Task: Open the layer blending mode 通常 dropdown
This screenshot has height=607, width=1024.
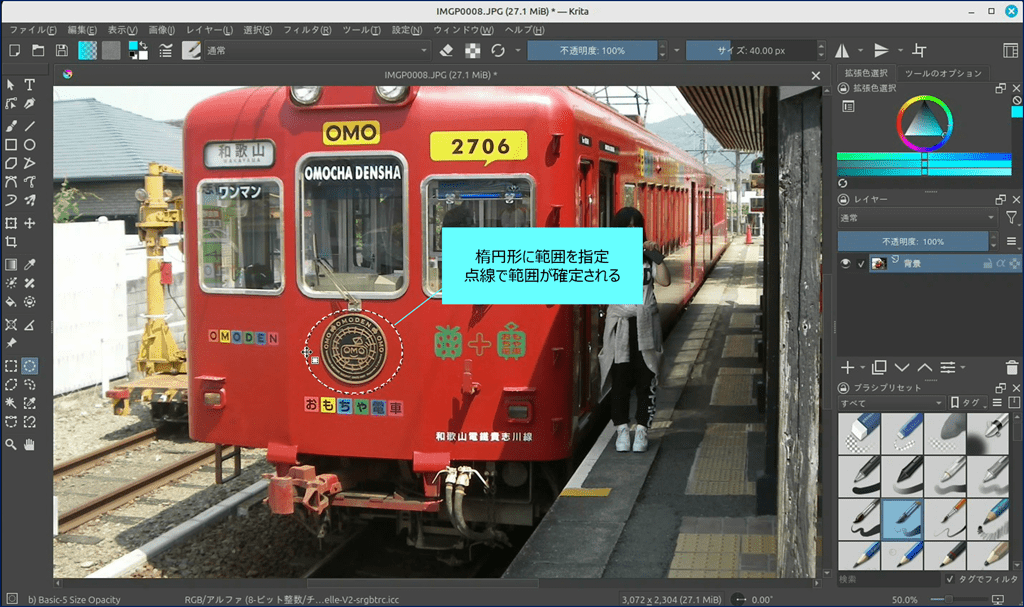Action: [x=917, y=217]
